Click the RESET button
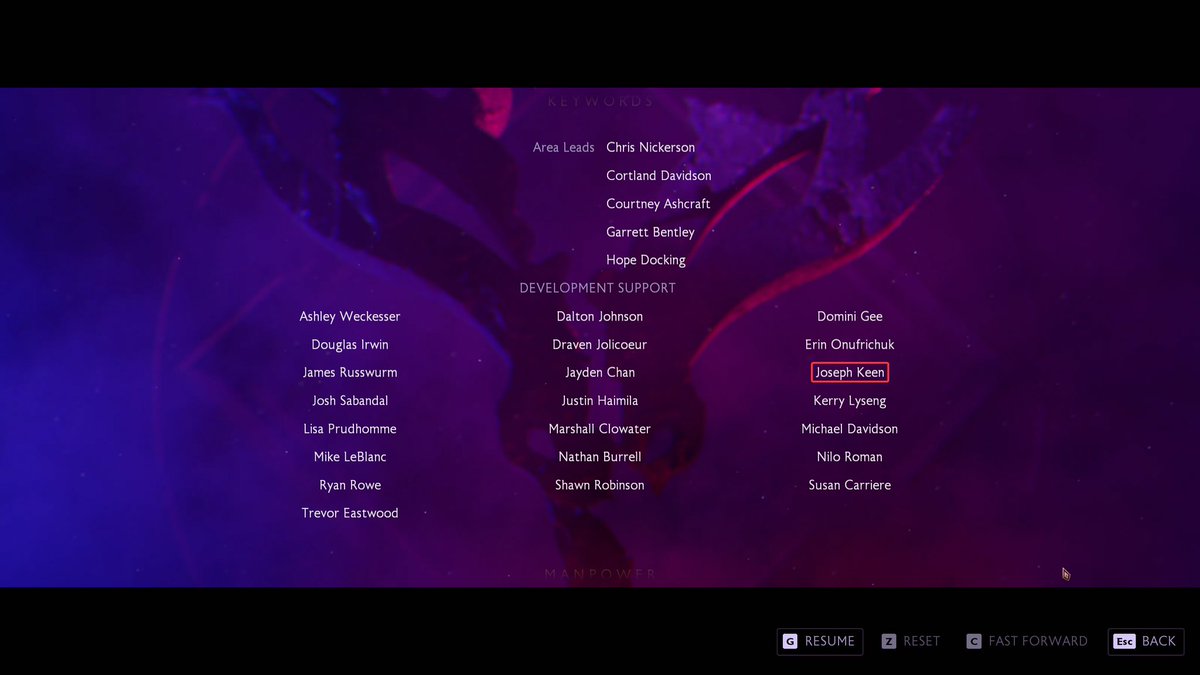Image resolution: width=1200 pixels, height=675 pixels. (911, 641)
